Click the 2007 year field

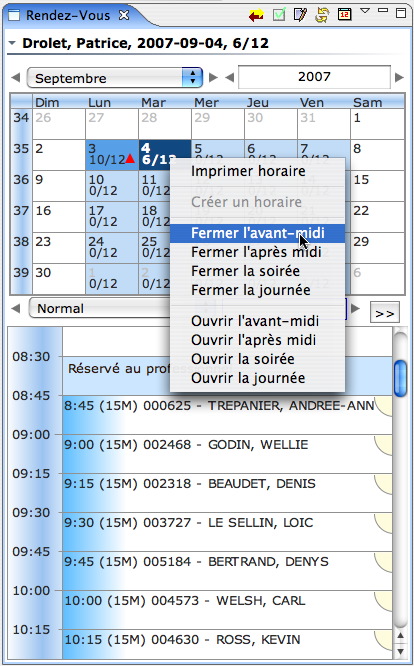tap(314, 77)
